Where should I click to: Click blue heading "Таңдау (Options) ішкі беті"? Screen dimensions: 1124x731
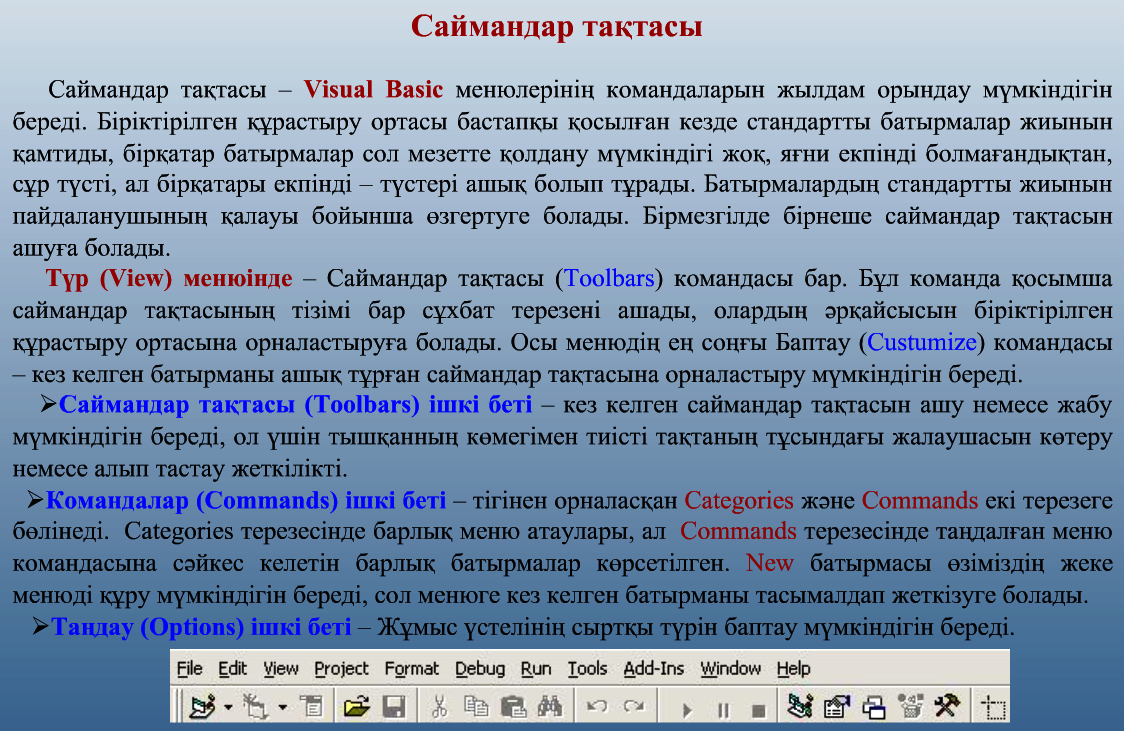201,627
